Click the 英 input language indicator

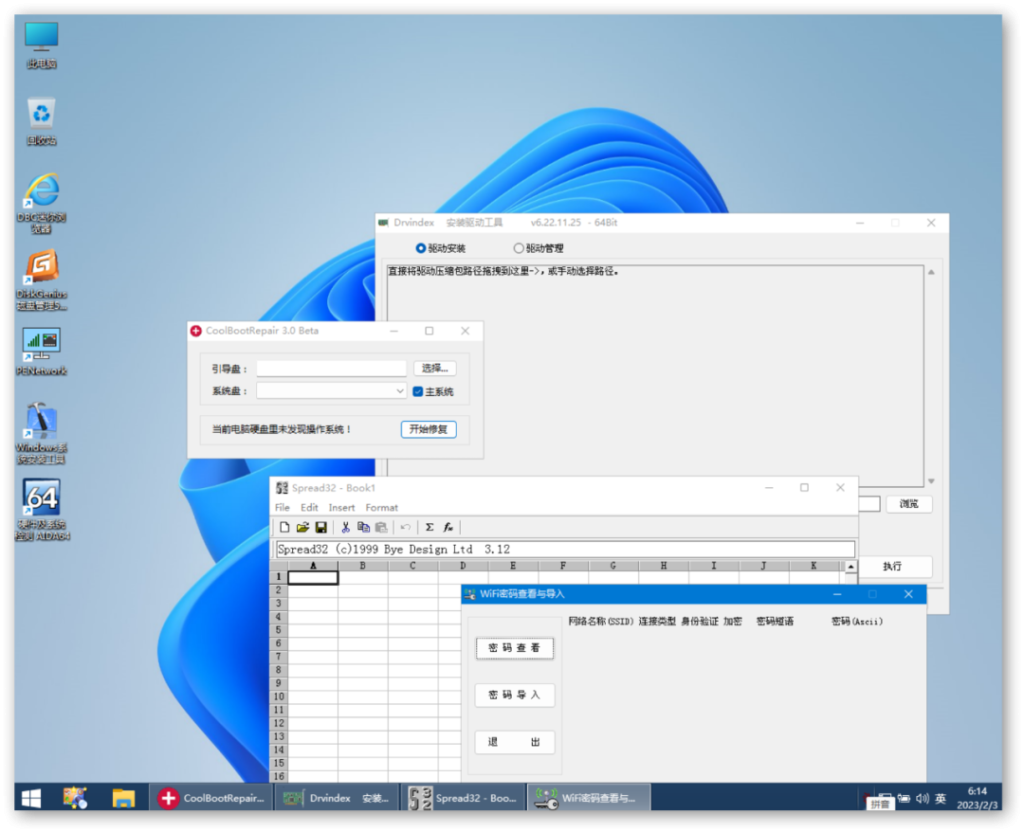pos(940,798)
